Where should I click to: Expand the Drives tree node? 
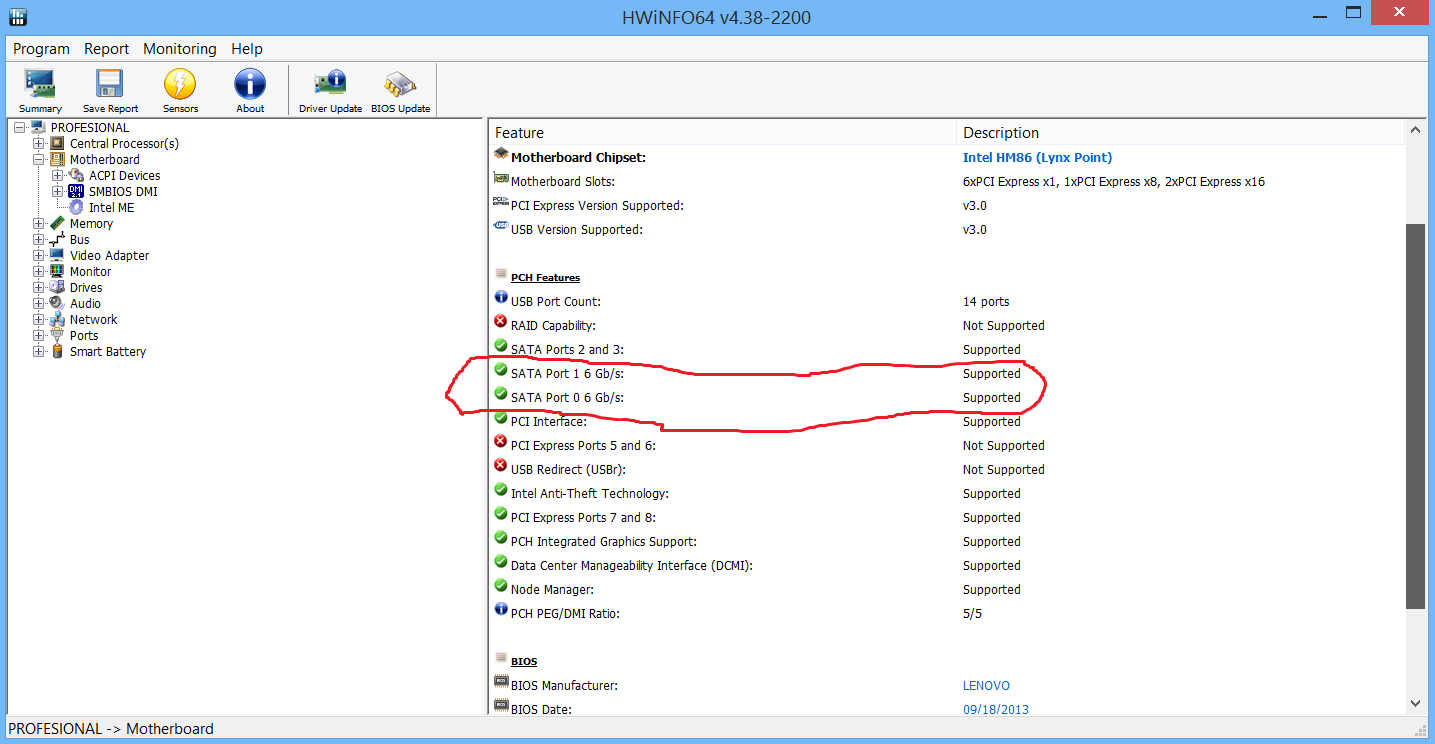[39, 287]
